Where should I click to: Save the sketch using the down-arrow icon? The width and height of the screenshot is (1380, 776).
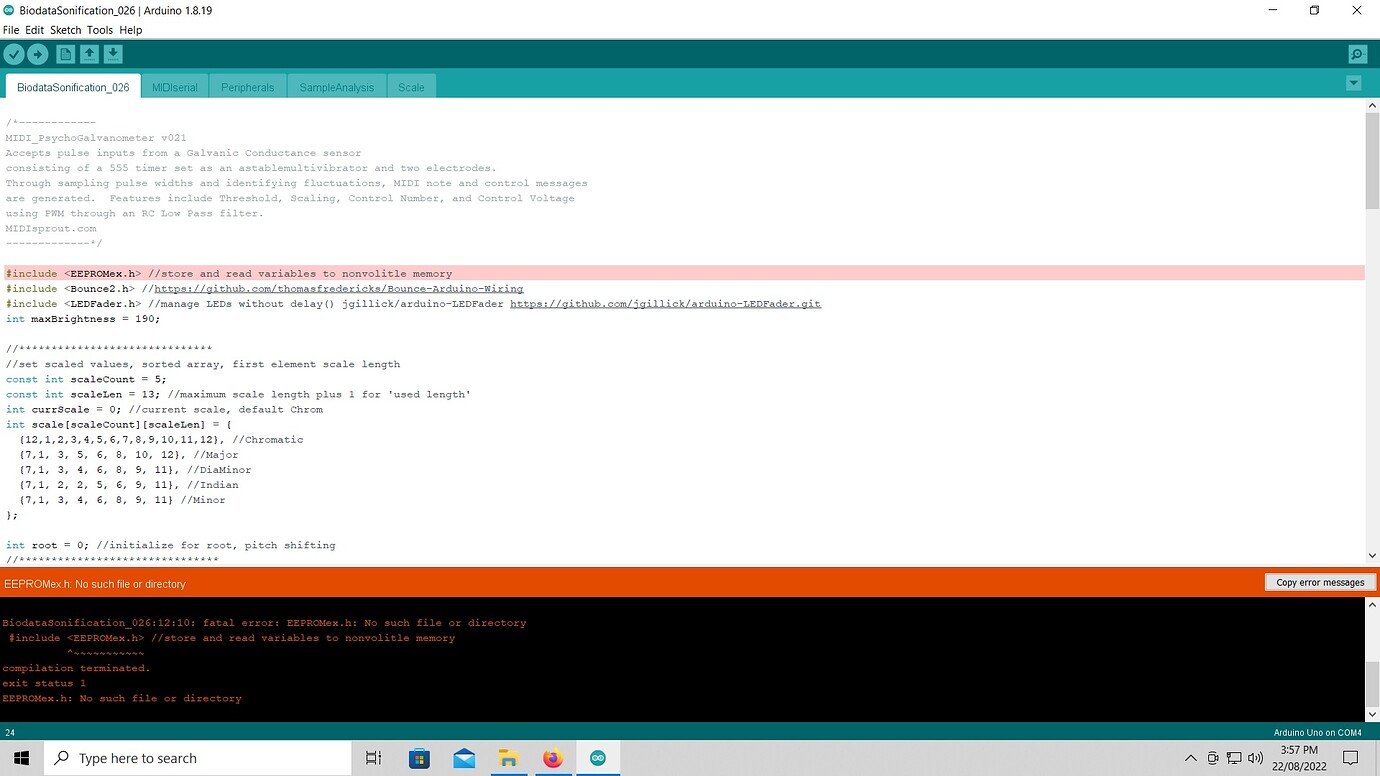pos(113,54)
